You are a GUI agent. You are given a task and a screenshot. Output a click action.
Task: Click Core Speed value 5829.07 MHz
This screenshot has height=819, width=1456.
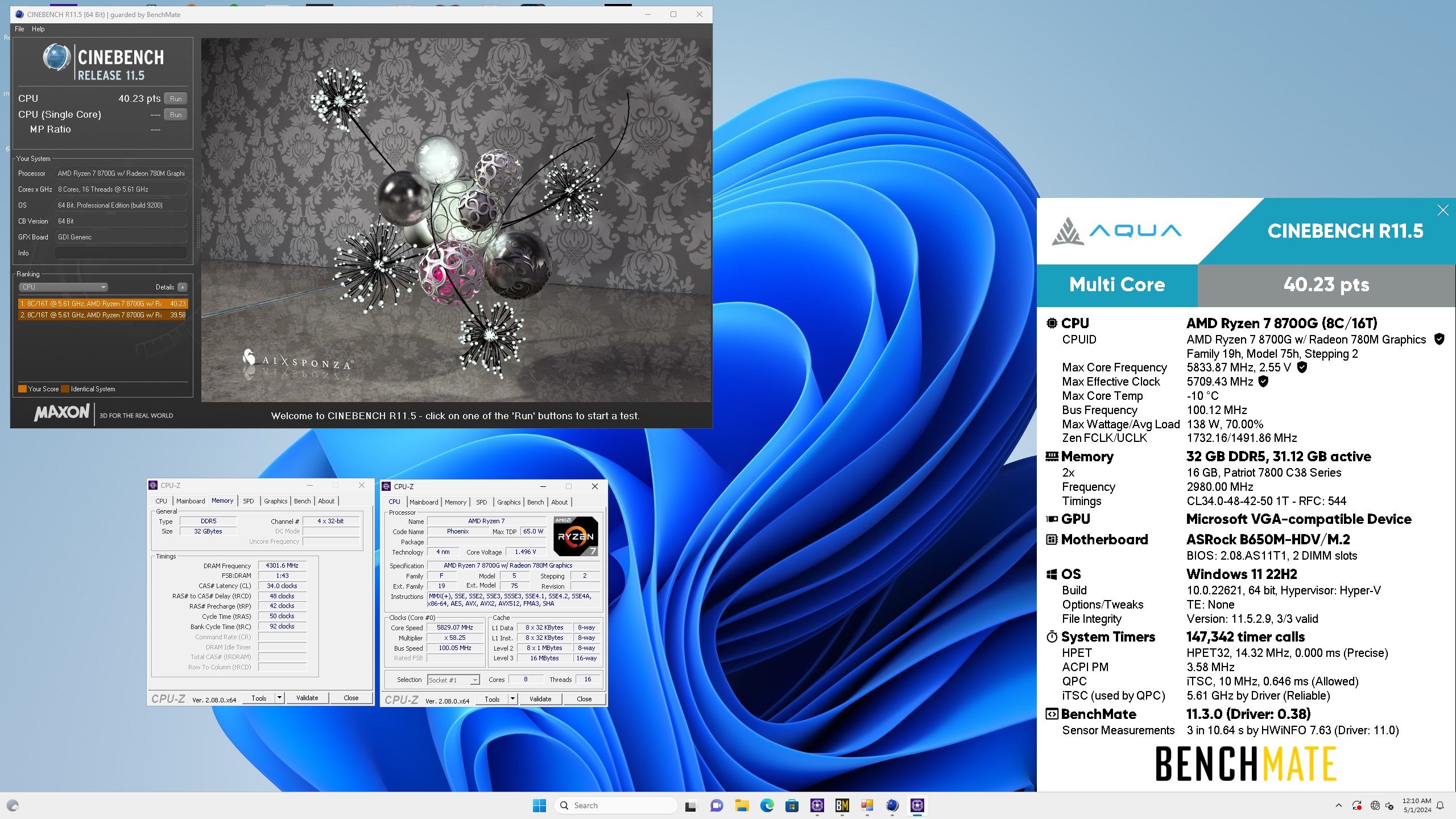(x=455, y=627)
